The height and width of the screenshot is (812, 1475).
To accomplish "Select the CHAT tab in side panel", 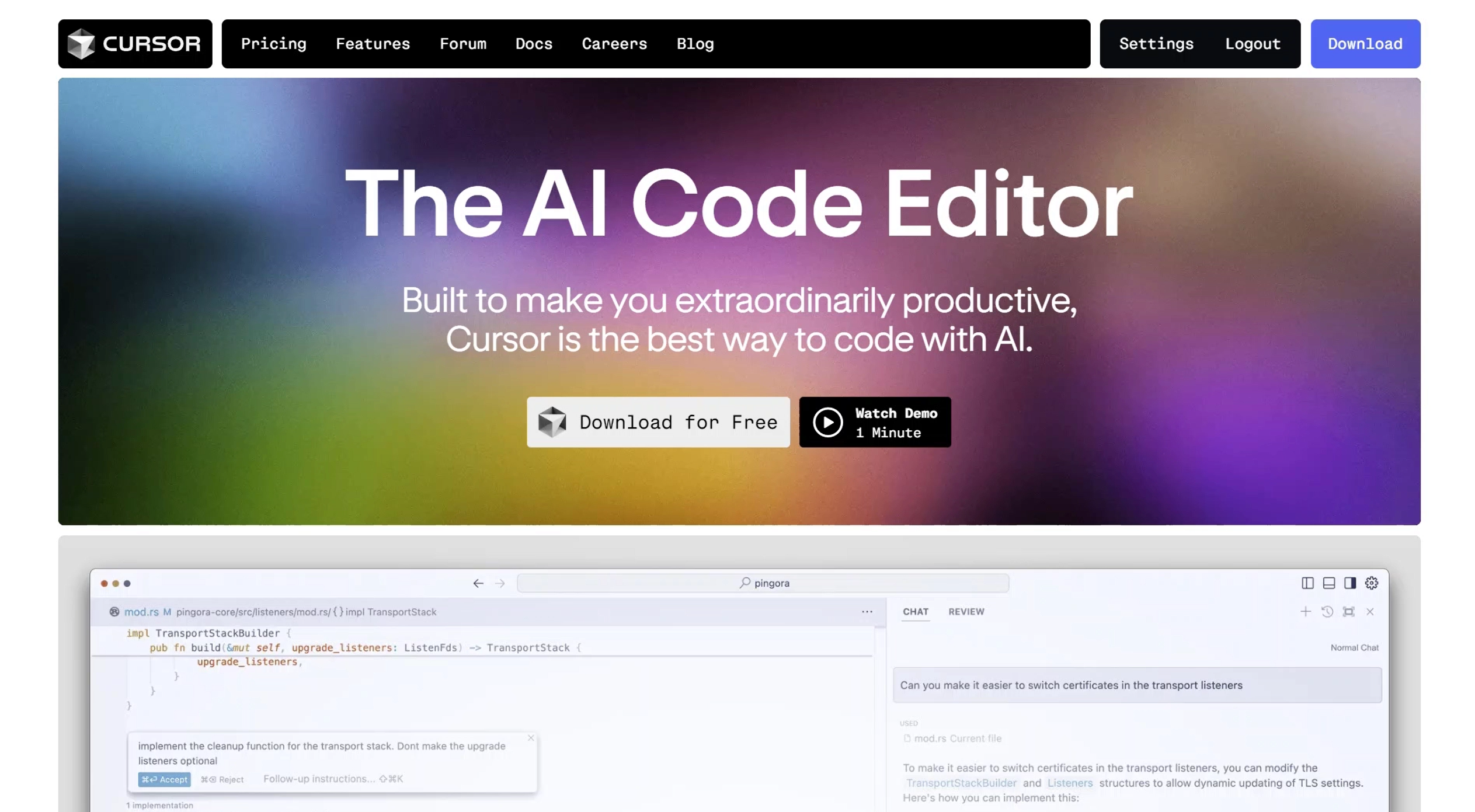I will [914, 612].
